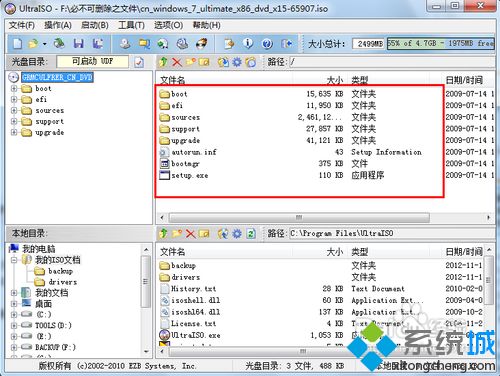Click the gear icon in local pane toolbar
Viewport: 500px width, 376px height.
click(x=237, y=233)
